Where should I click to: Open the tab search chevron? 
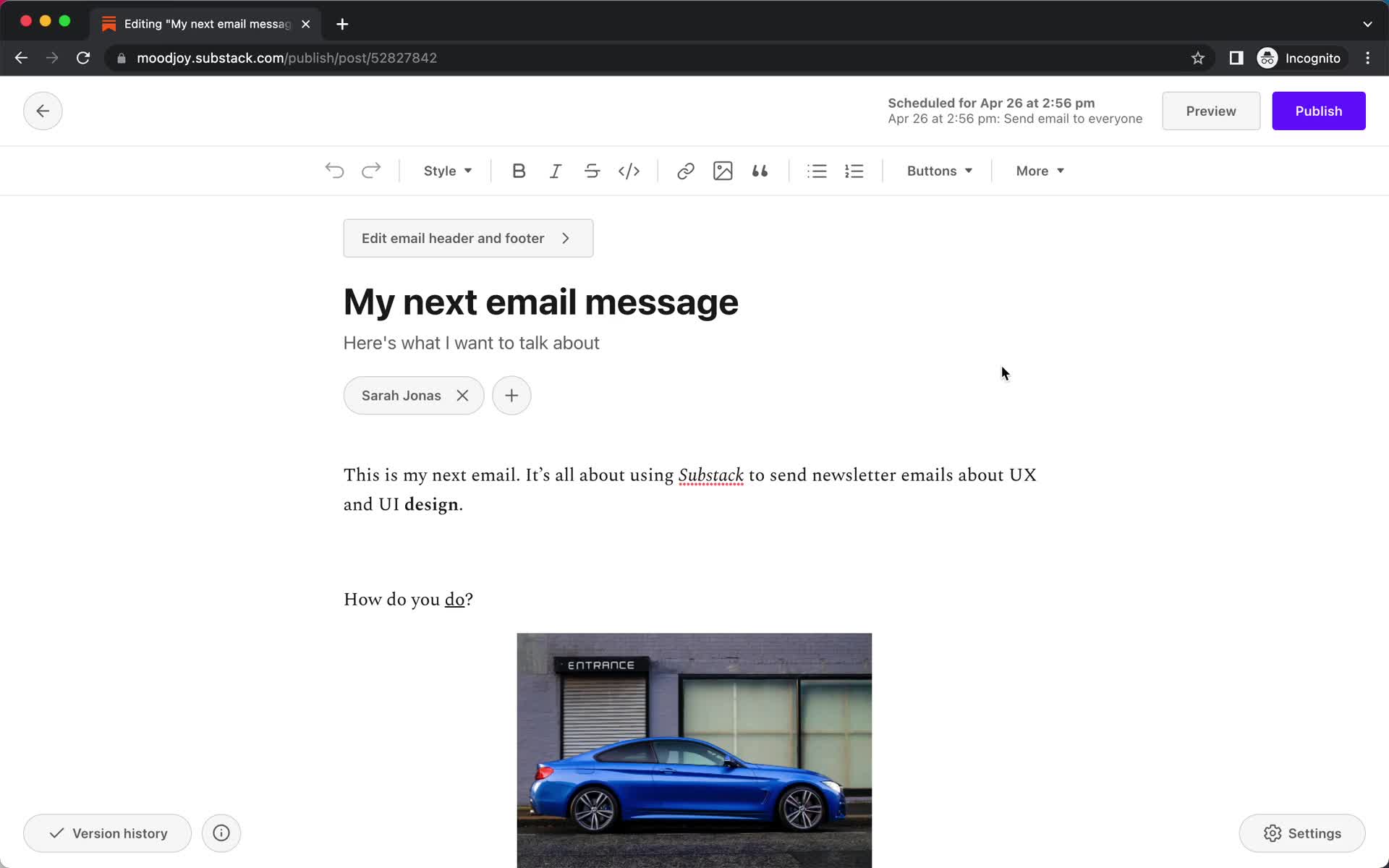(1367, 24)
